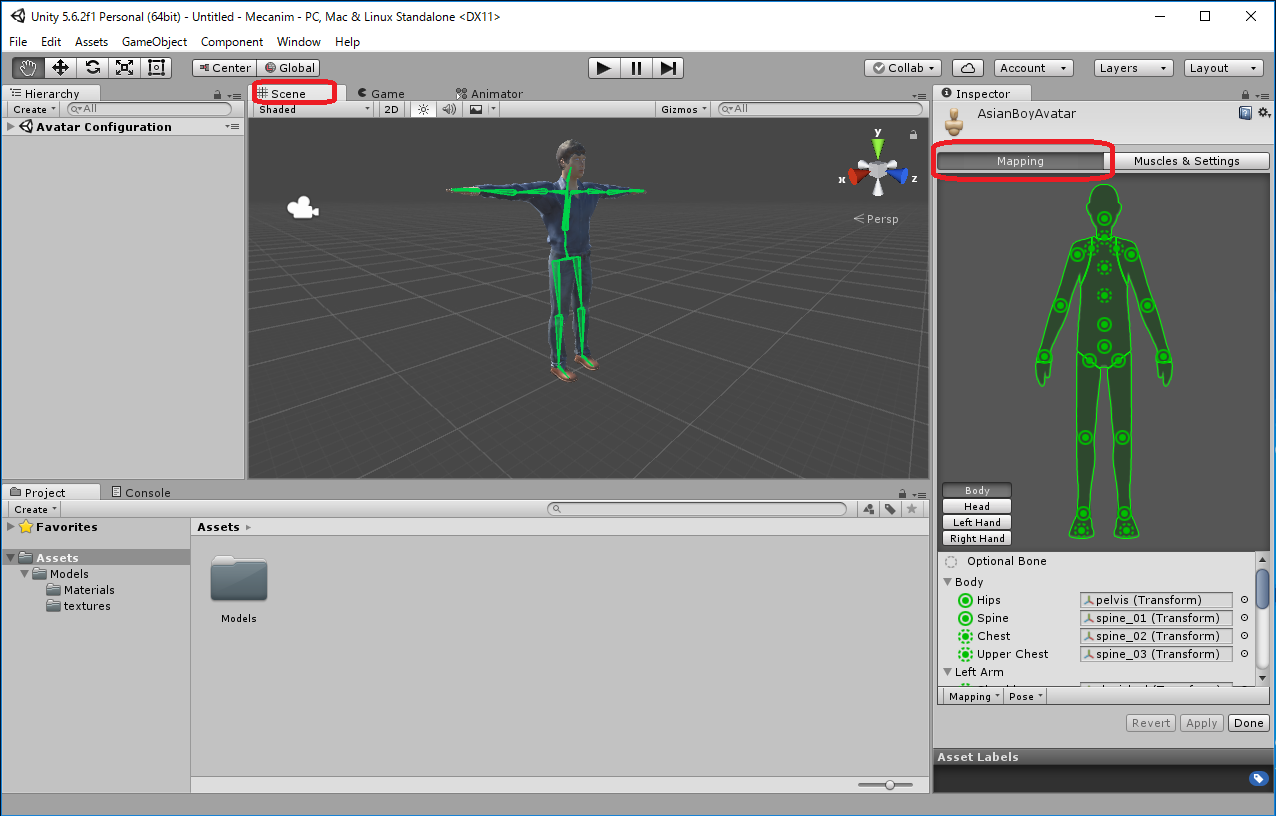This screenshot has height=816, width=1276.
Task: Click the Step frame button
Action: [669, 68]
